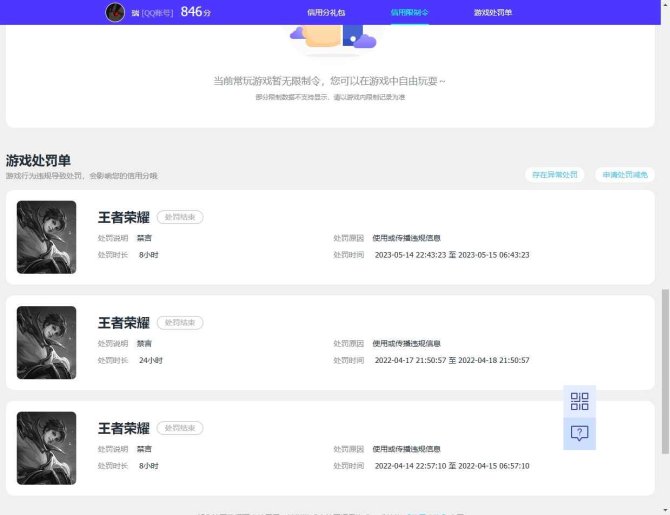Switch to the 信用分礼包 tab
This screenshot has width=670, height=515.
click(x=326, y=12)
